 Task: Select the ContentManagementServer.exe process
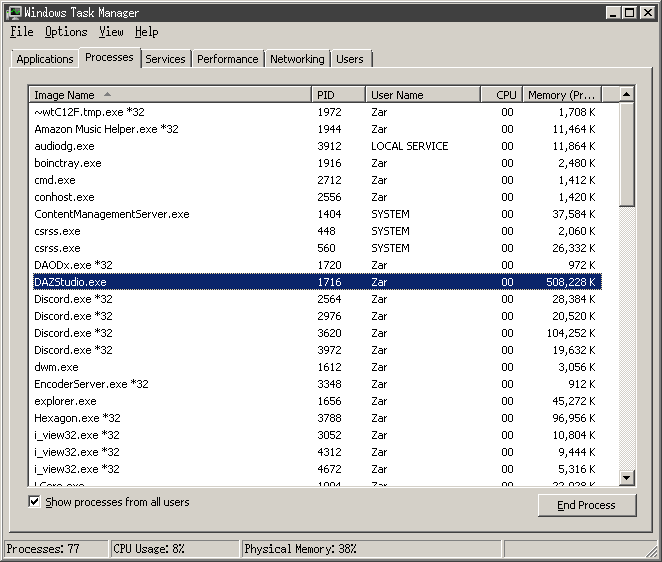[x=317, y=214]
